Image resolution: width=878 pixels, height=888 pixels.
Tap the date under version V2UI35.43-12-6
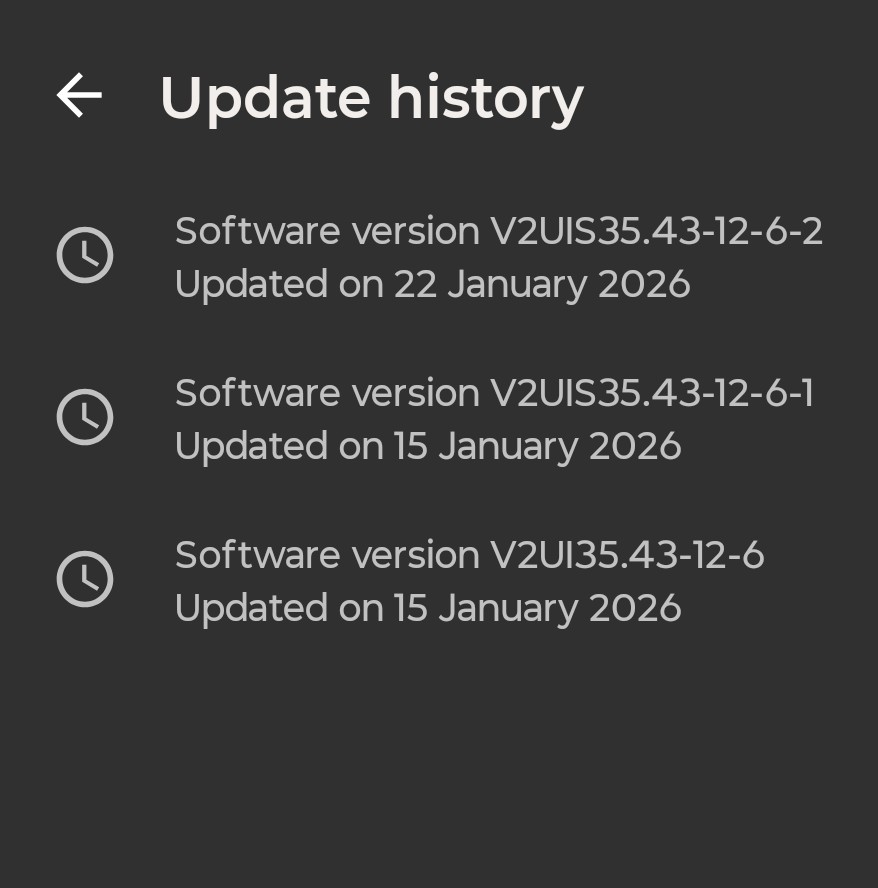537,609
